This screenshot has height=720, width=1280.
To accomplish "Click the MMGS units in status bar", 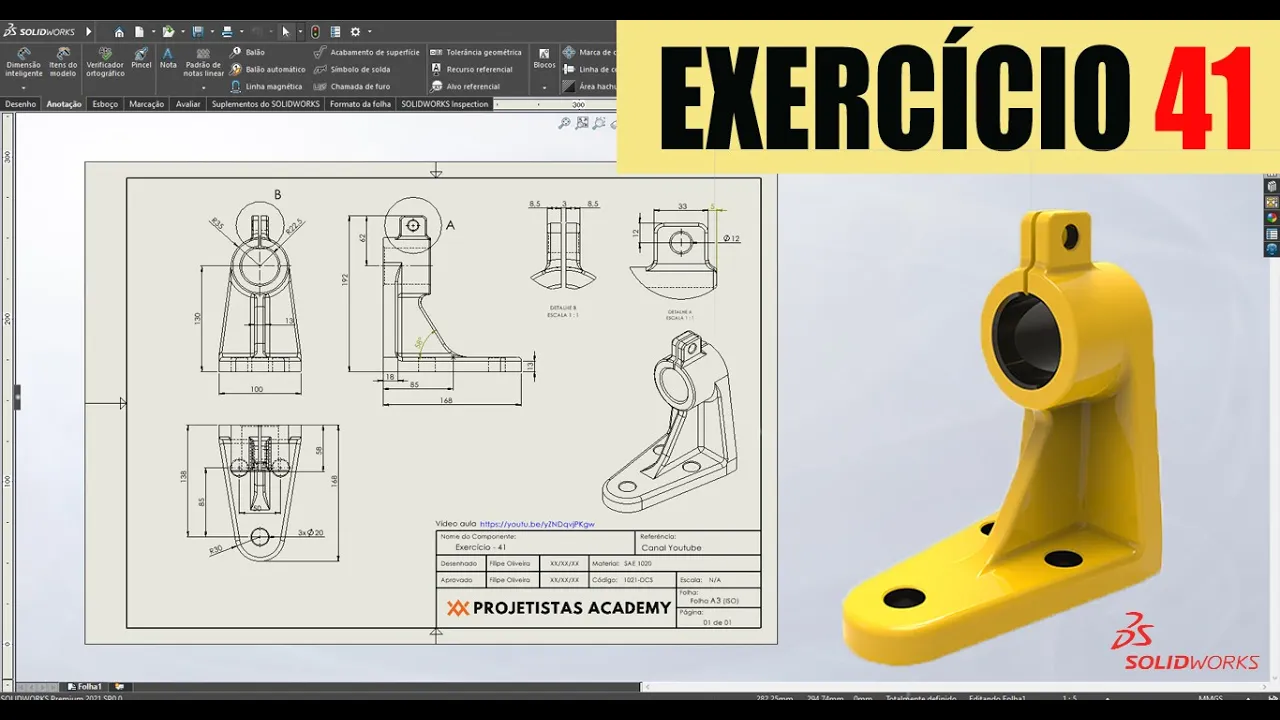I will (x=1211, y=698).
